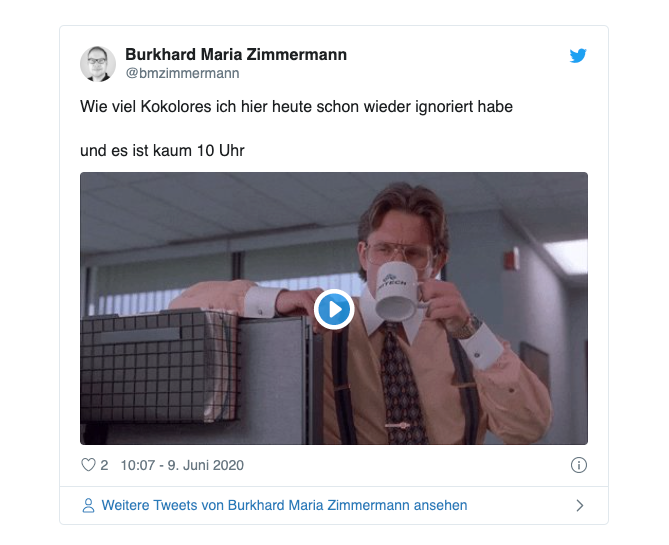Select the name Burkhard Maria Zimmermann
Screen dimensions: 669x545
236,55
